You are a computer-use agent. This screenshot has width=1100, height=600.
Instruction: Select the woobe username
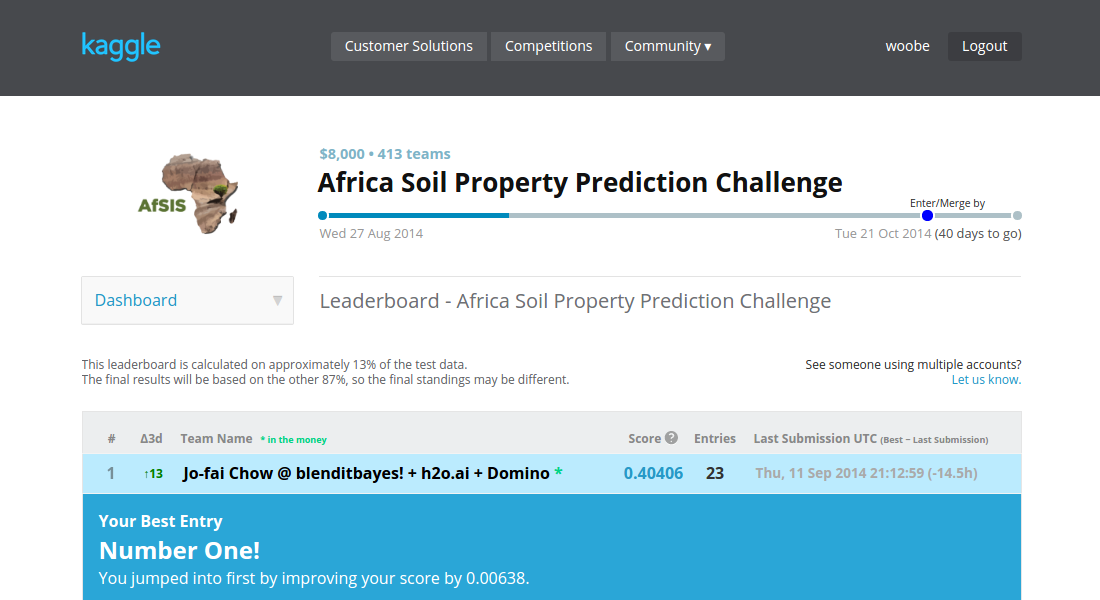(x=907, y=46)
